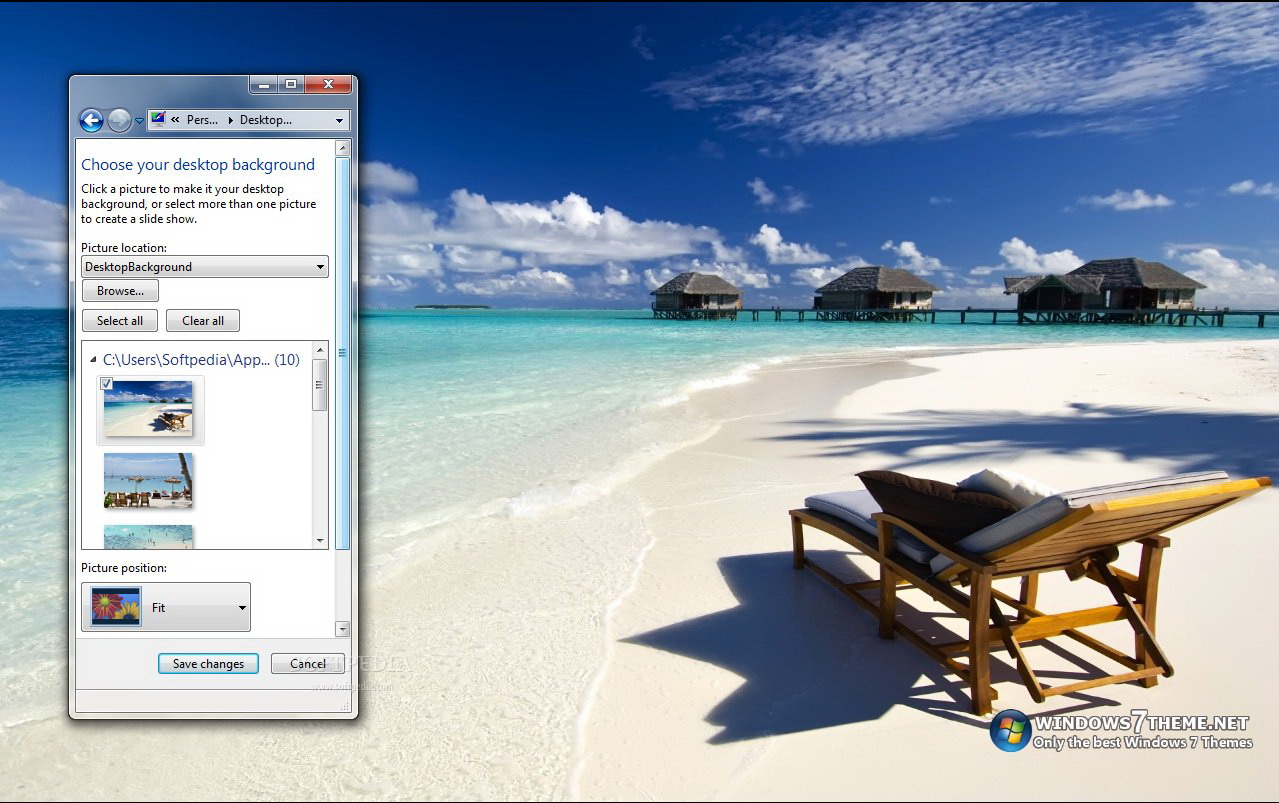
Task: Open the address bar history dropdown arrow
Action: click(339, 121)
